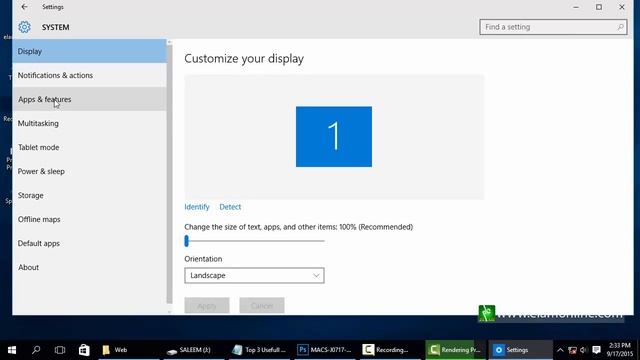This screenshot has width=640, height=360.
Task: Select the display 1 monitor box
Action: point(334,137)
